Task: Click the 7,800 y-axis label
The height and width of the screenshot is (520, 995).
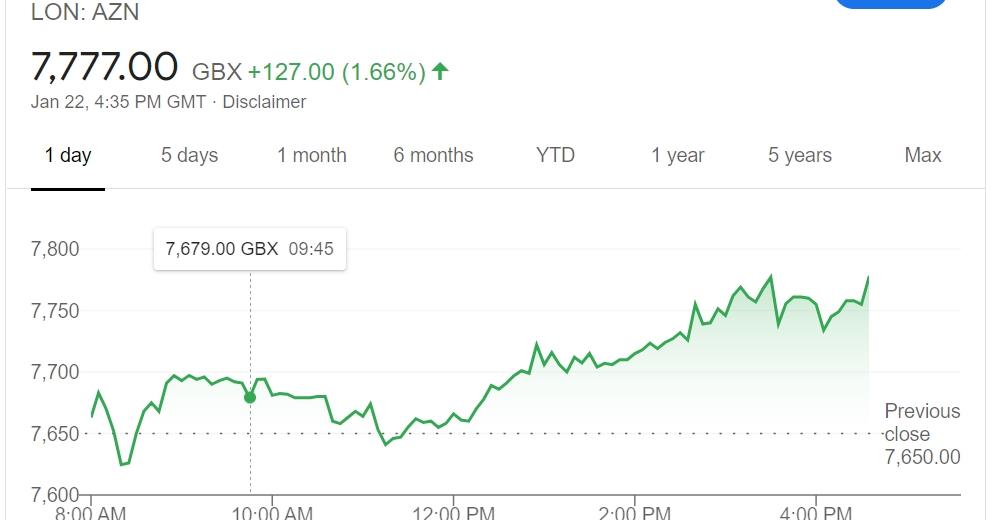Action: [x=55, y=249]
